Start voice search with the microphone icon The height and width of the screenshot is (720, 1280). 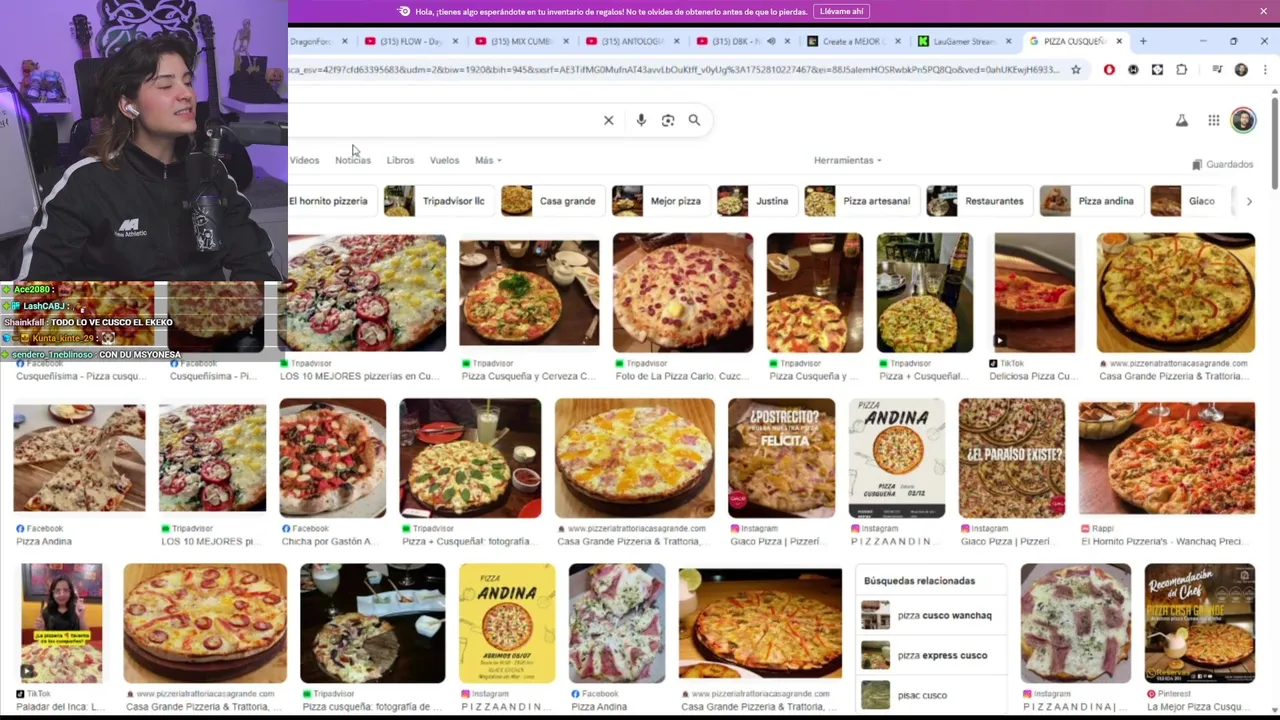tap(641, 120)
